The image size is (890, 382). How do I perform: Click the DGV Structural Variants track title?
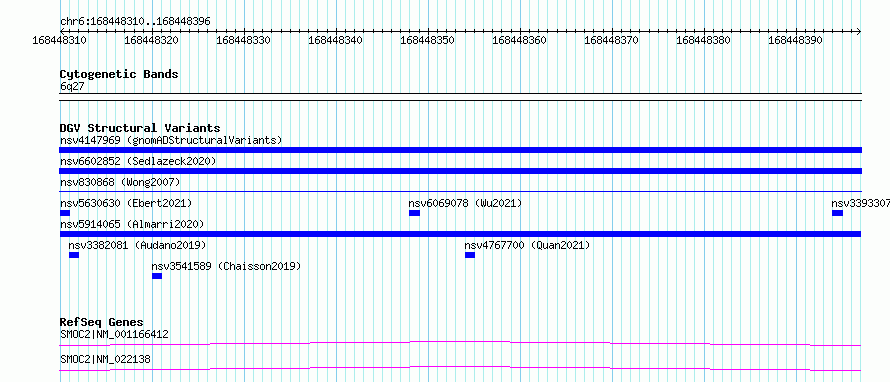pos(140,128)
